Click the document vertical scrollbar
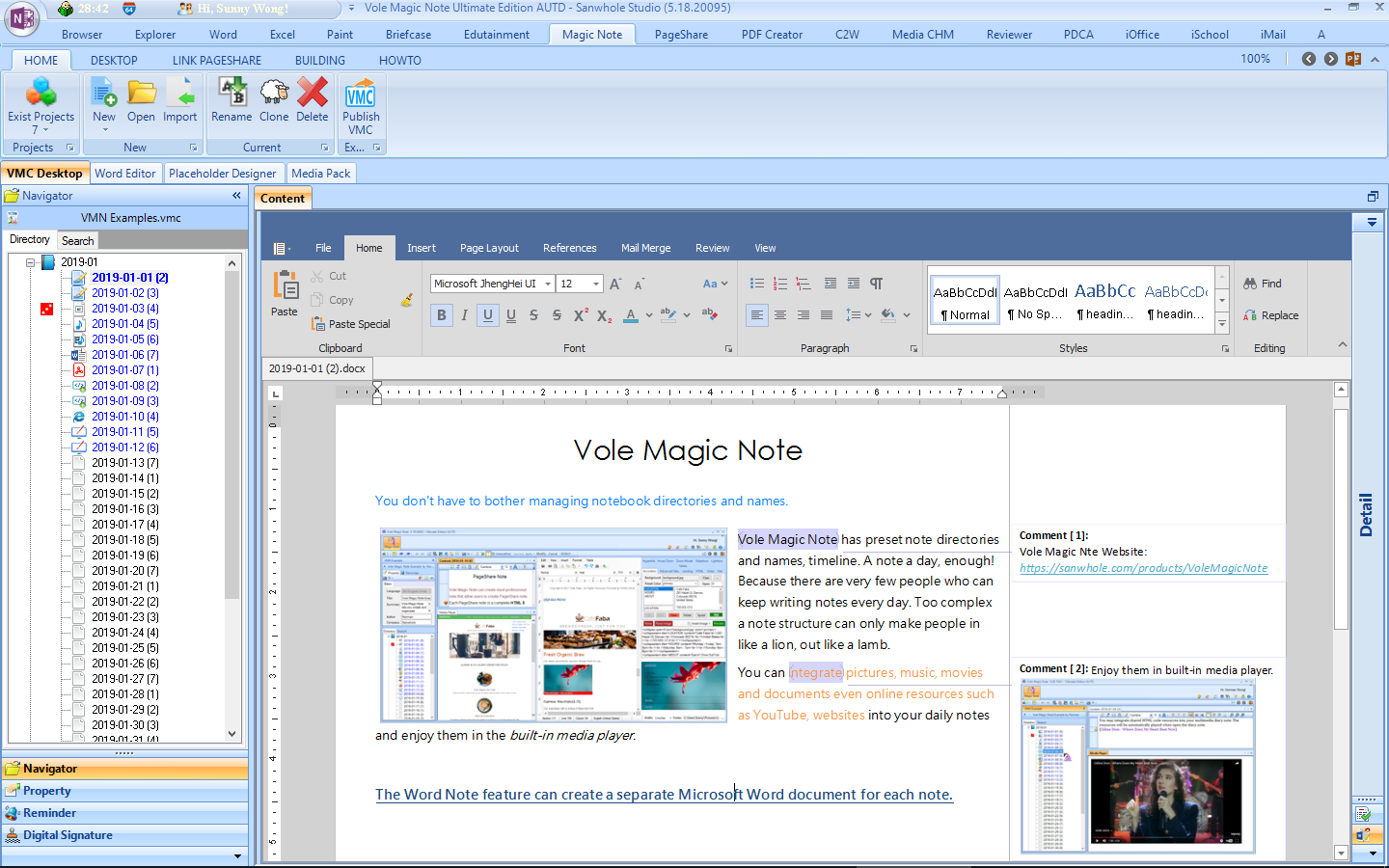 tap(1341, 520)
